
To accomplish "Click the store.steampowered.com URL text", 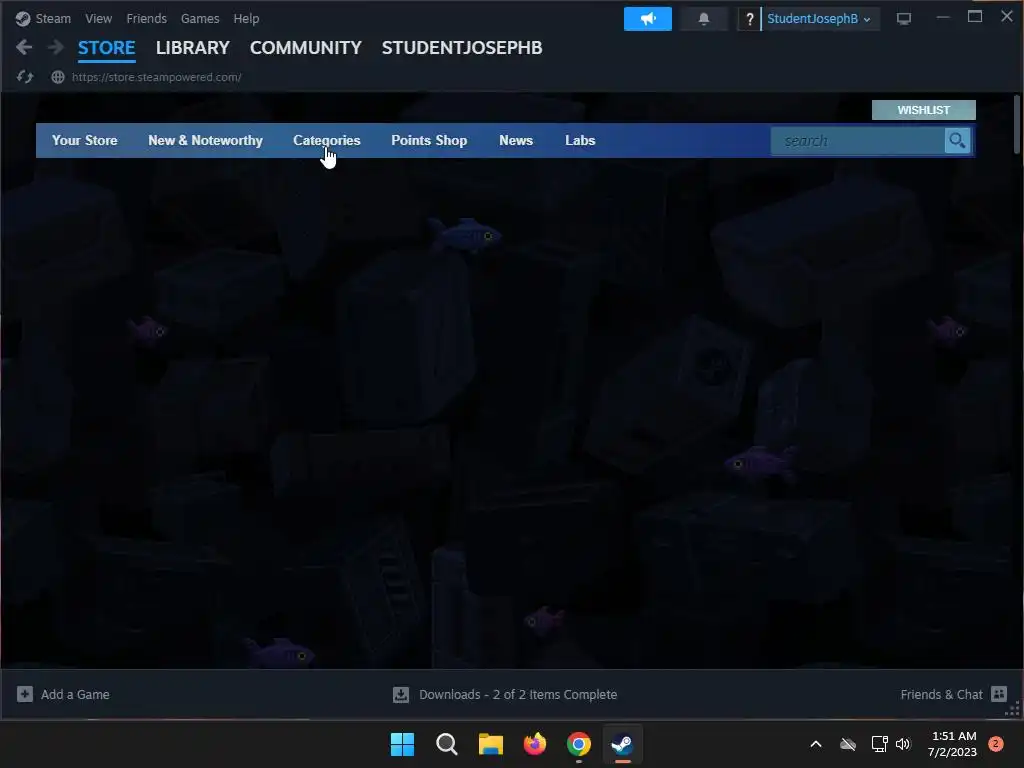I will point(157,77).
